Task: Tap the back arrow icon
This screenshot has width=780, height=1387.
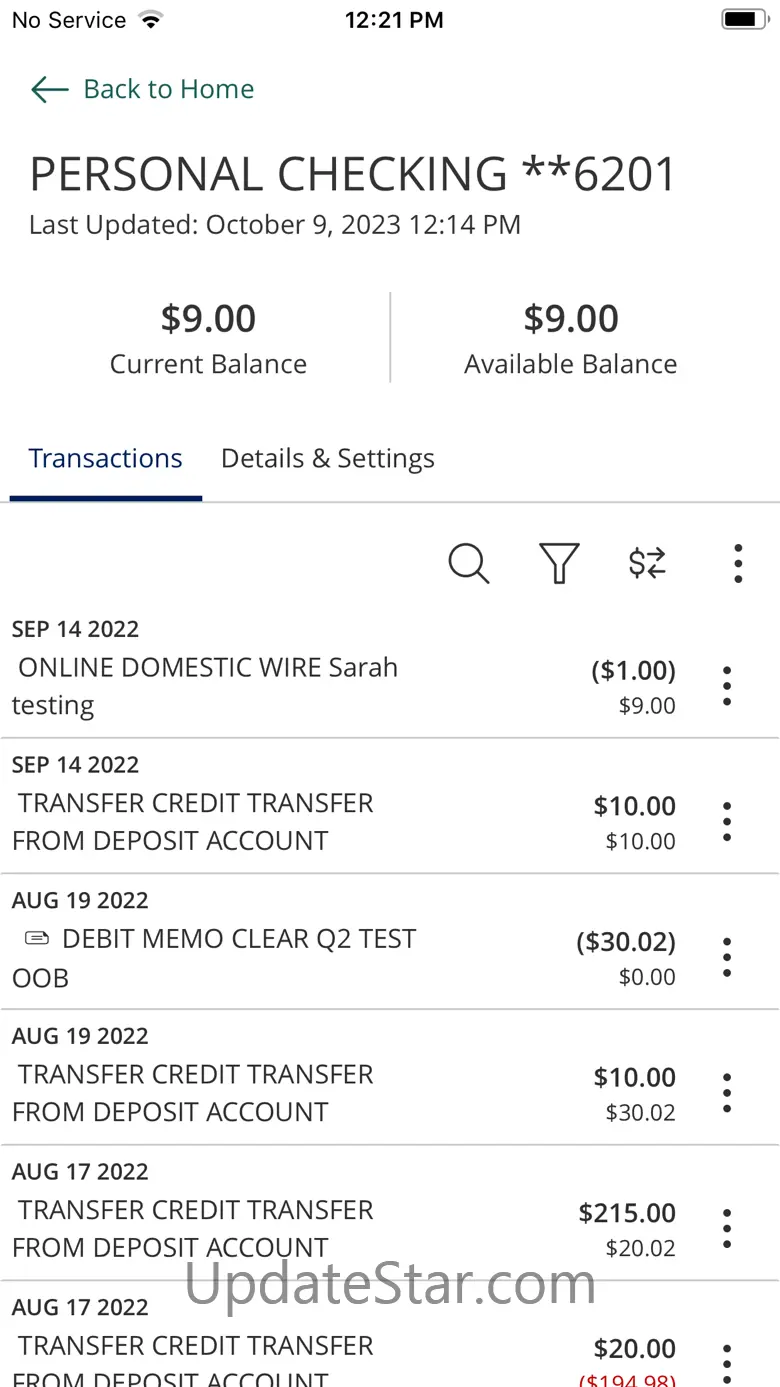Action: [49, 90]
